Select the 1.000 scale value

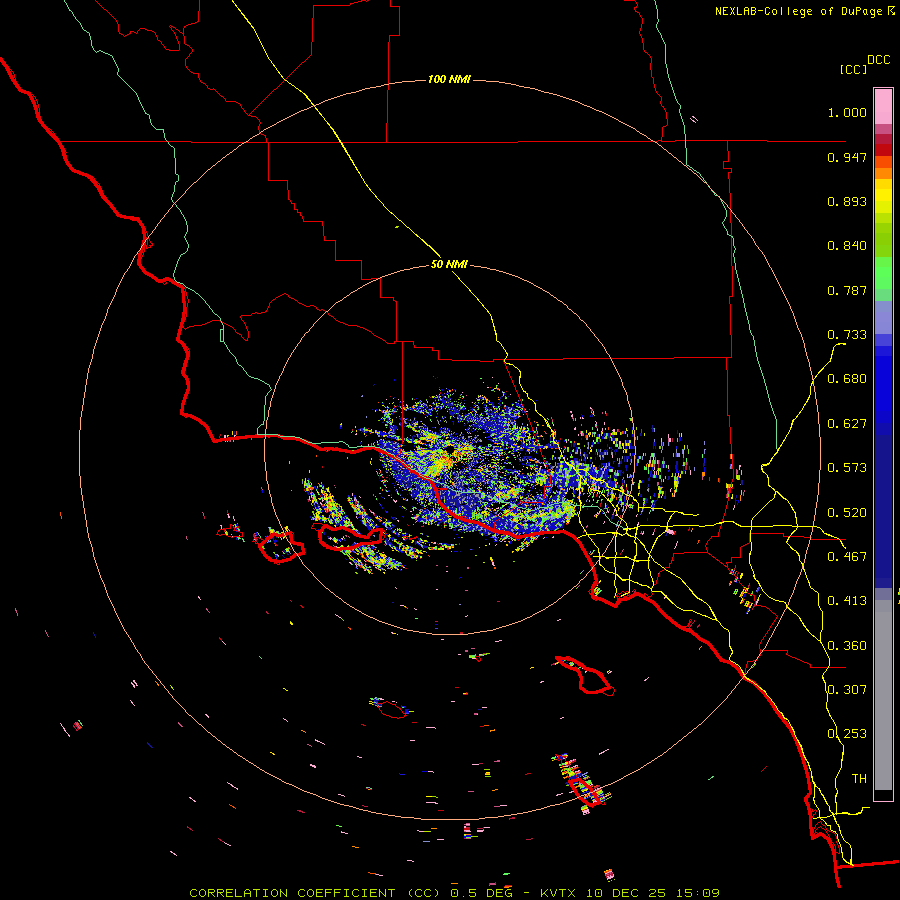(847, 112)
